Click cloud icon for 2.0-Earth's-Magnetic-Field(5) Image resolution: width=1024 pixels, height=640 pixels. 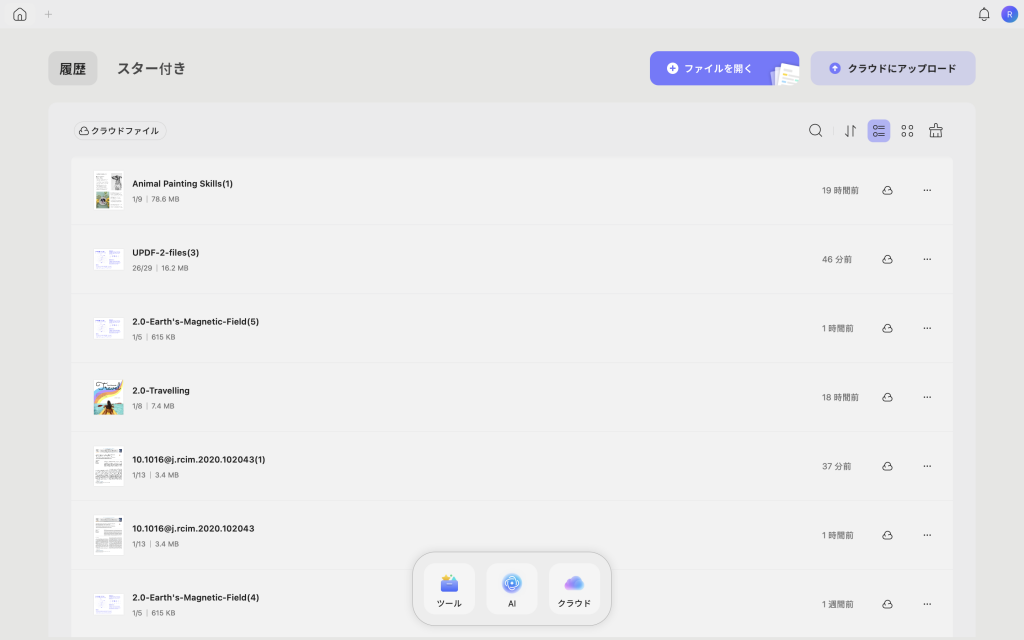(887, 328)
